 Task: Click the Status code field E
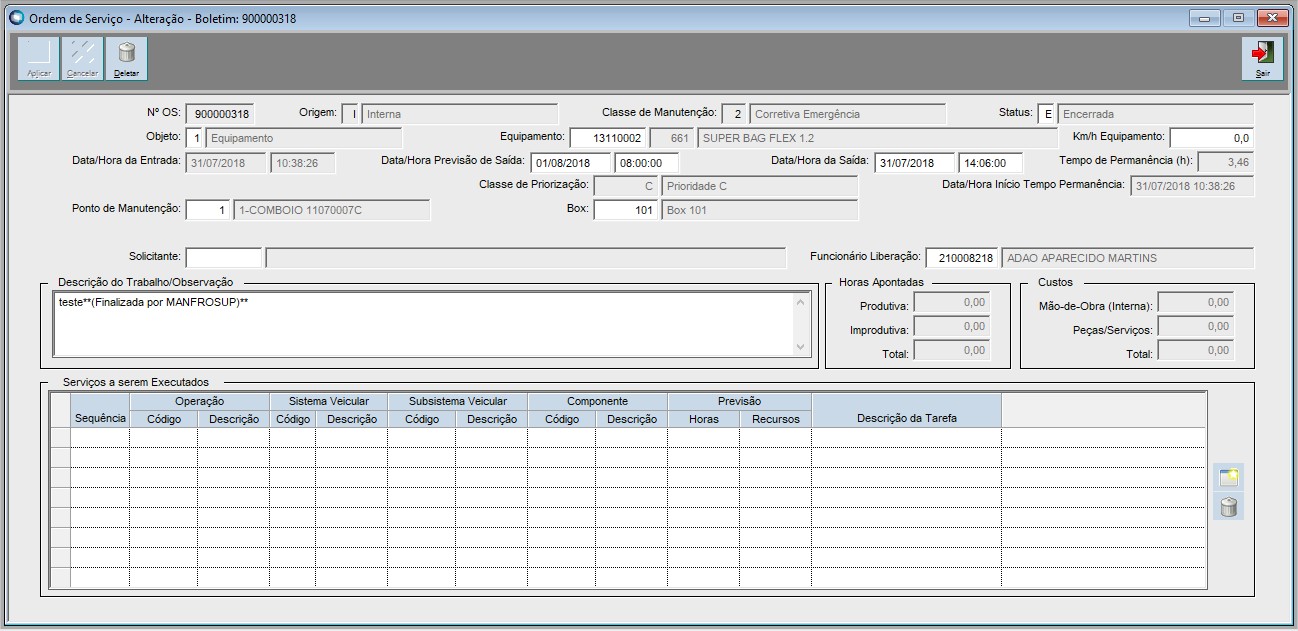pos(1046,114)
